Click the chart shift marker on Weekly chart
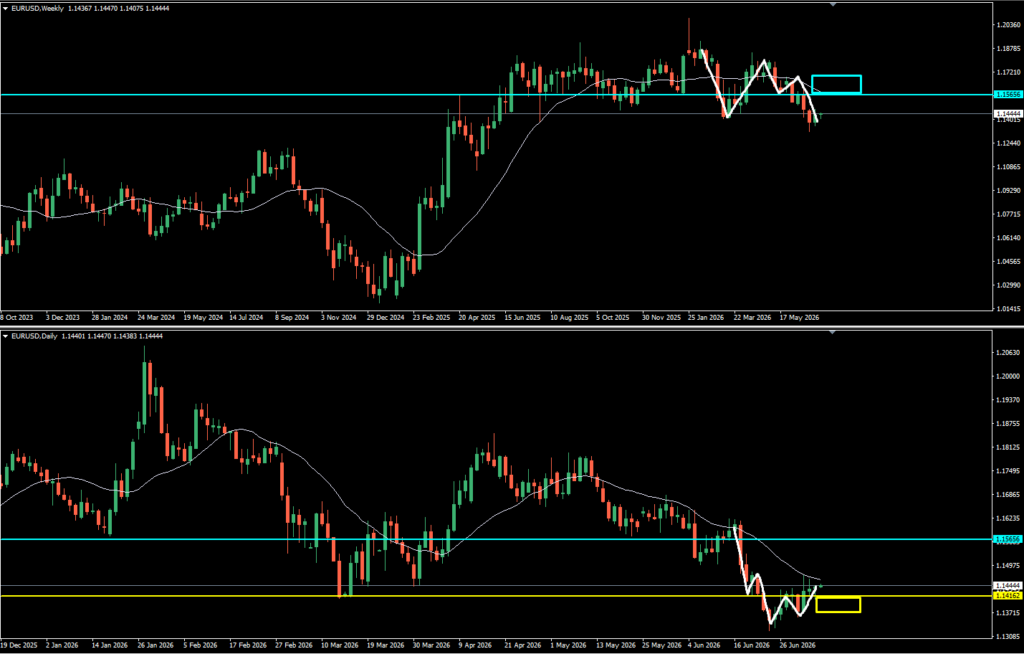Image resolution: width=1024 pixels, height=654 pixels. pyautogui.click(x=833, y=5)
